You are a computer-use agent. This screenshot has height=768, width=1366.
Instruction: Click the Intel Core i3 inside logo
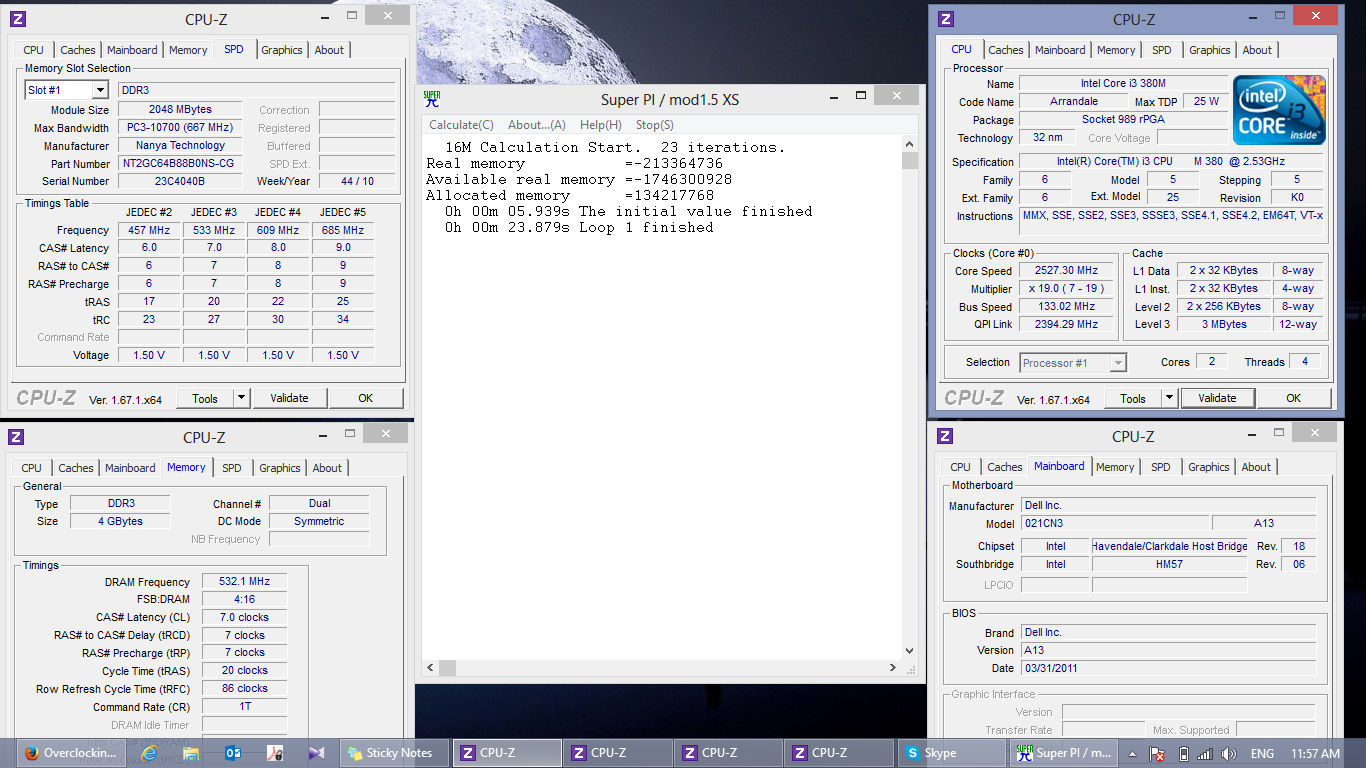[1279, 110]
